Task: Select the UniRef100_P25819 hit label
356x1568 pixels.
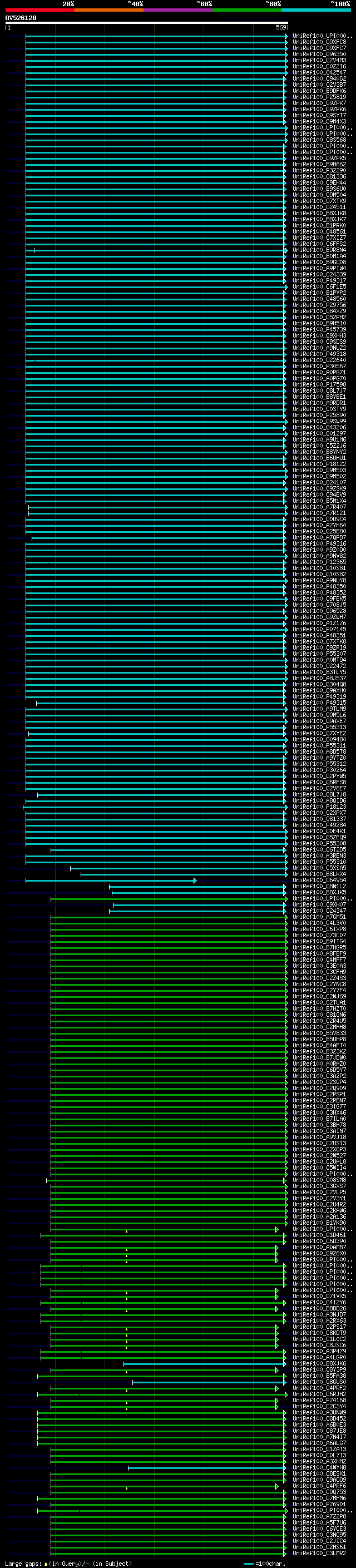Action: (x=319, y=97)
